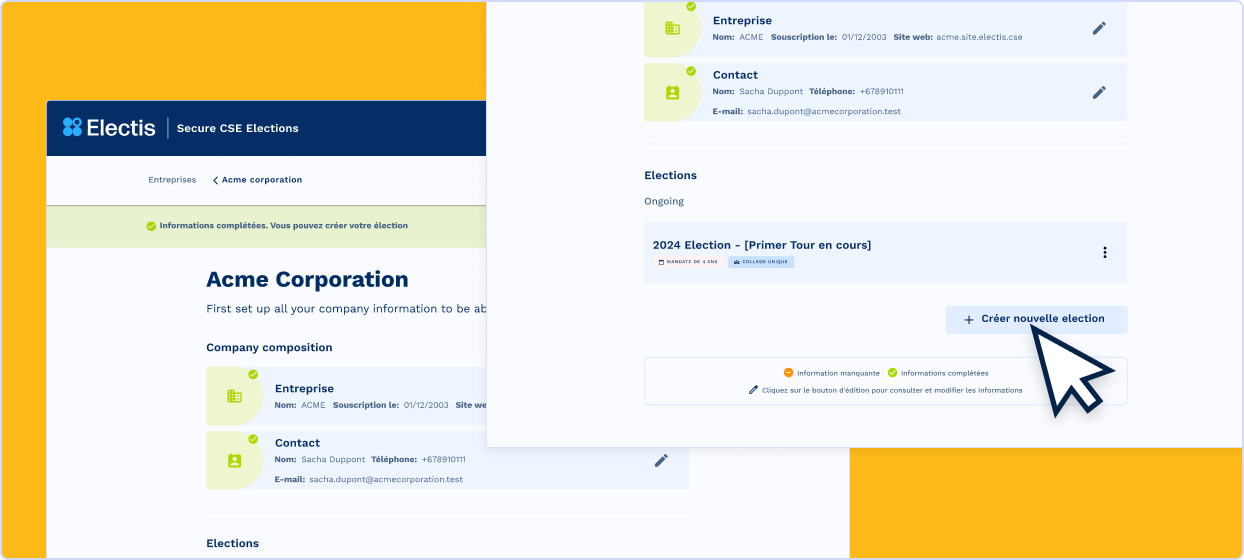Edit Contact card in front panel
The width and height of the screenshot is (1244, 560).
(x=1099, y=92)
